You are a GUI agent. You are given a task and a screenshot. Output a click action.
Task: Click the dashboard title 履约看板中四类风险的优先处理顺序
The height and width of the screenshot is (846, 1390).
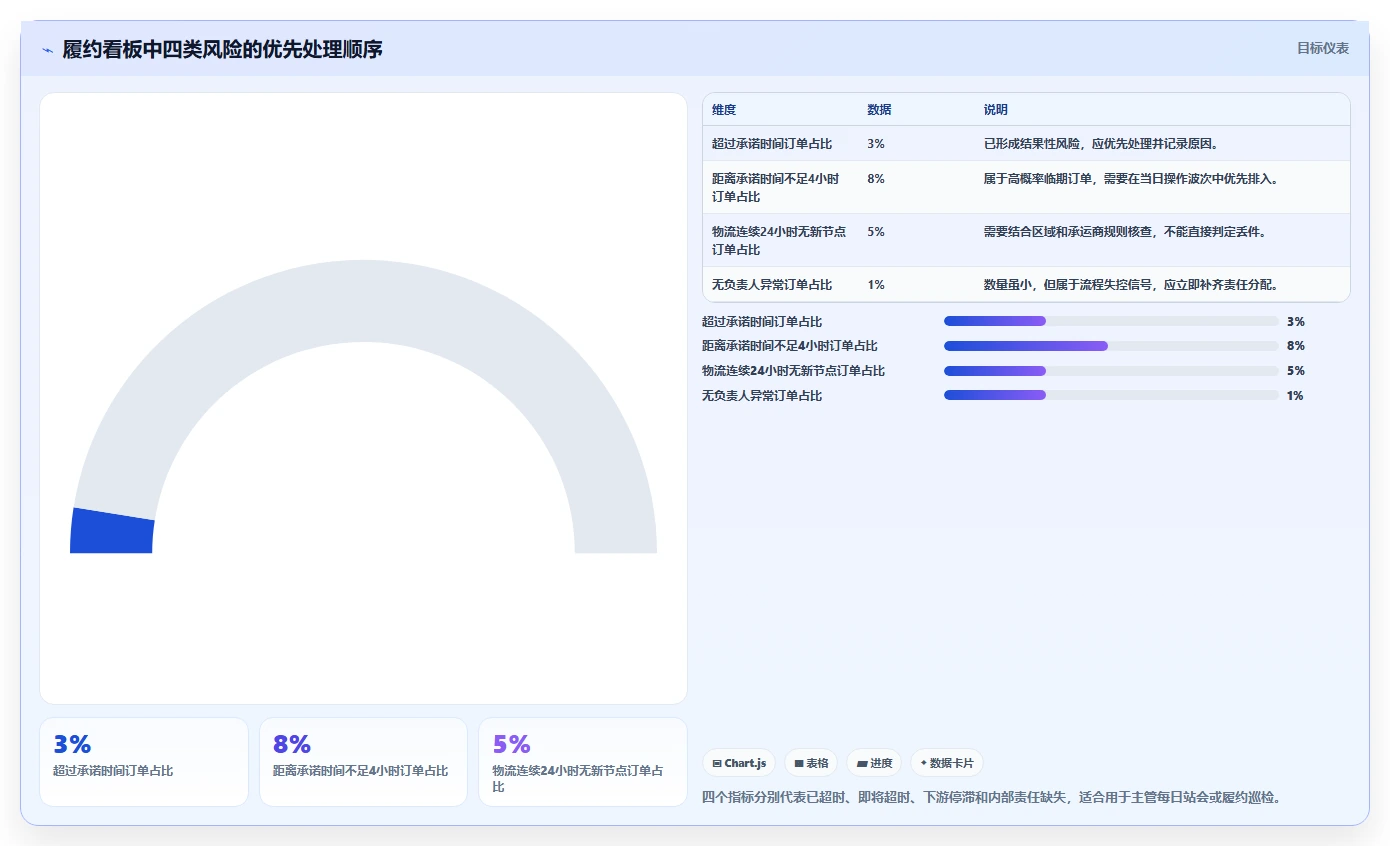pyautogui.click(x=222, y=49)
